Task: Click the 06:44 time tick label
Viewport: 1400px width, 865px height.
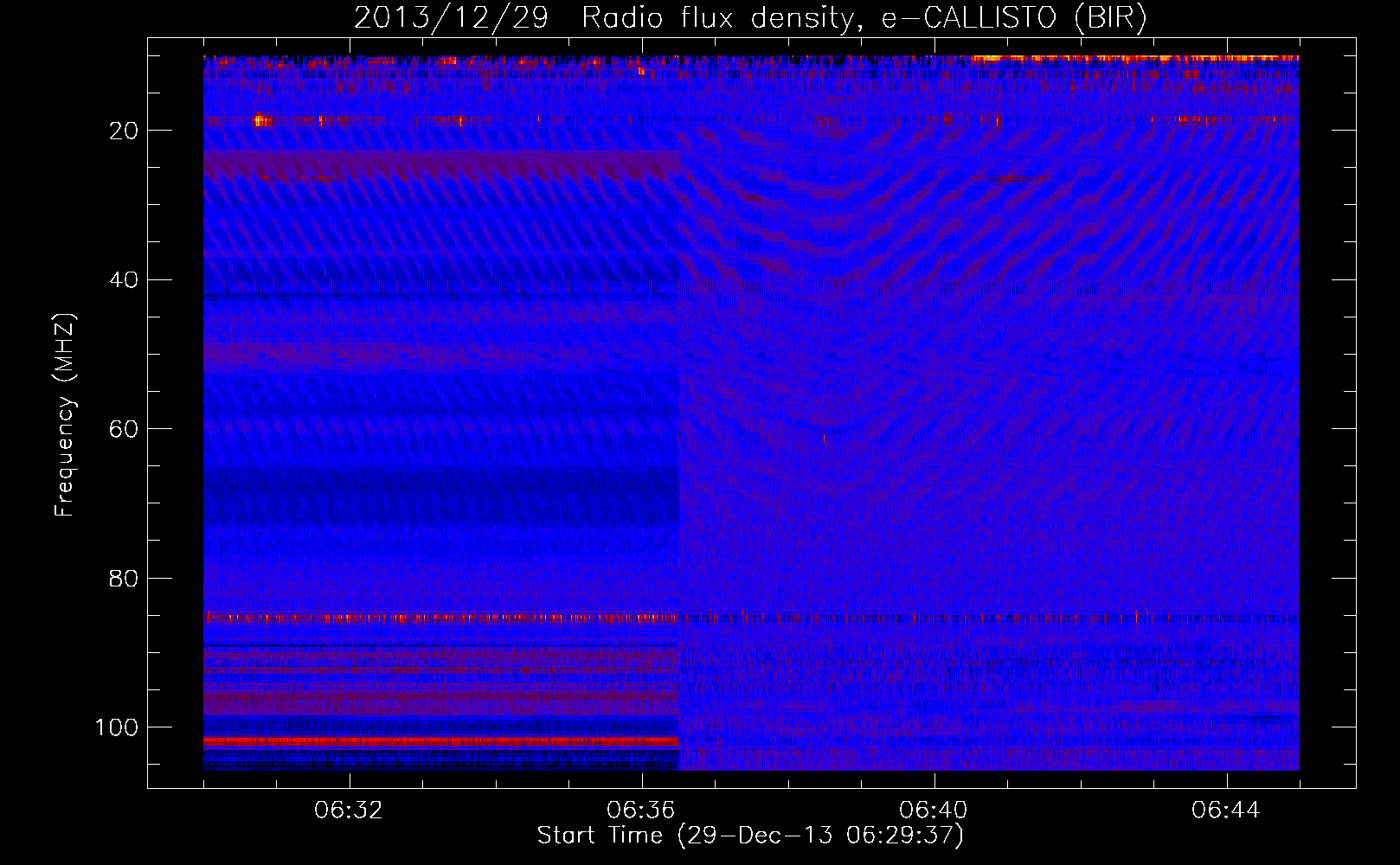Action: (1226, 811)
